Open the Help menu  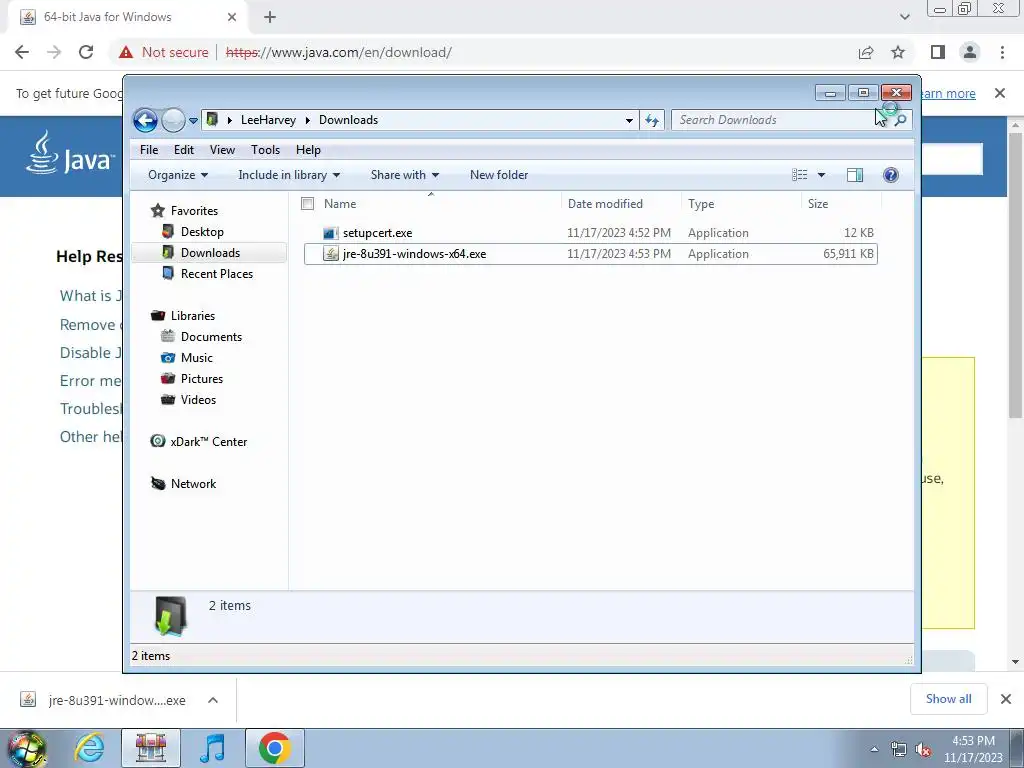308,150
